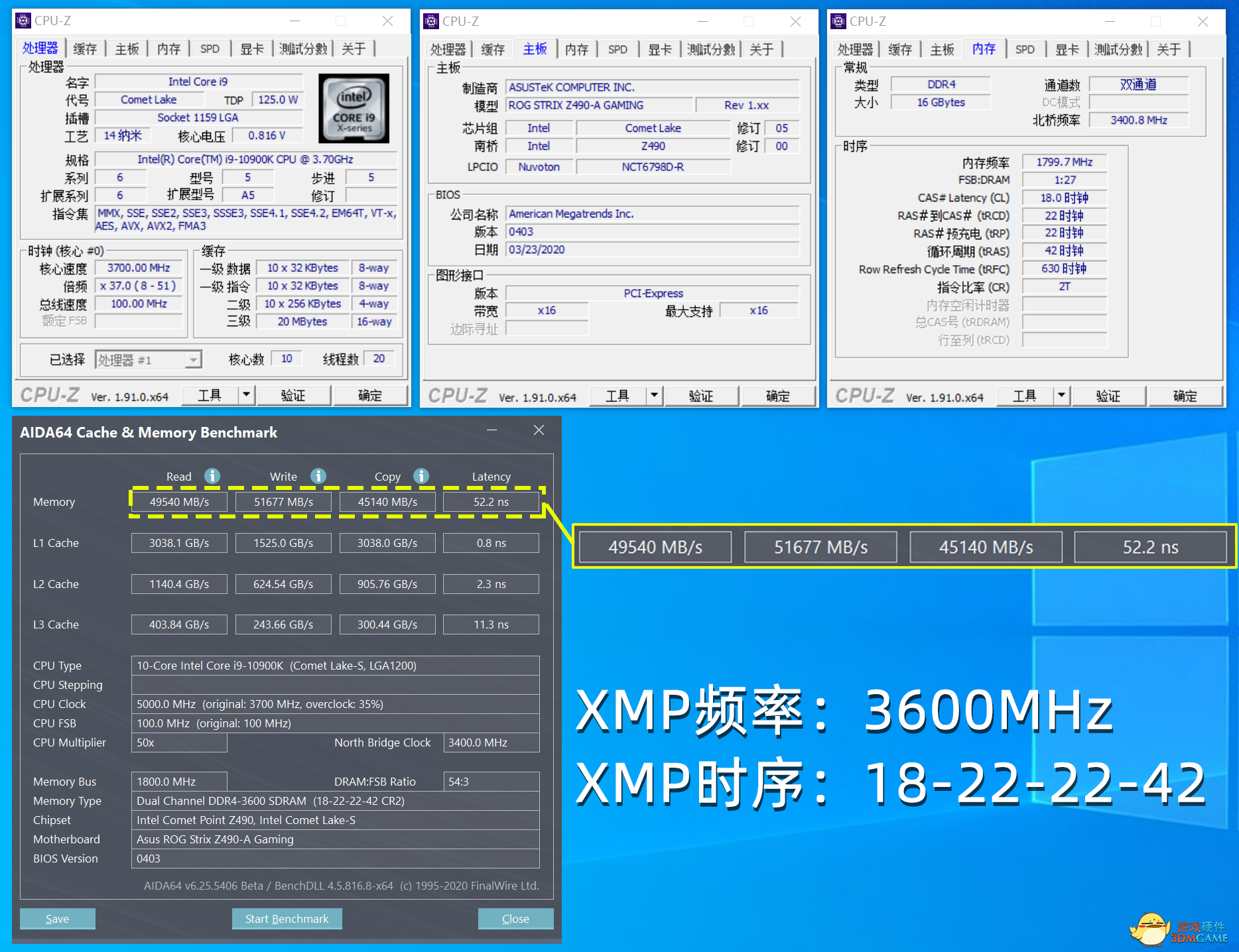Open the SPD tab in memory CPU-Z window
The height and width of the screenshot is (952, 1239).
click(1025, 49)
